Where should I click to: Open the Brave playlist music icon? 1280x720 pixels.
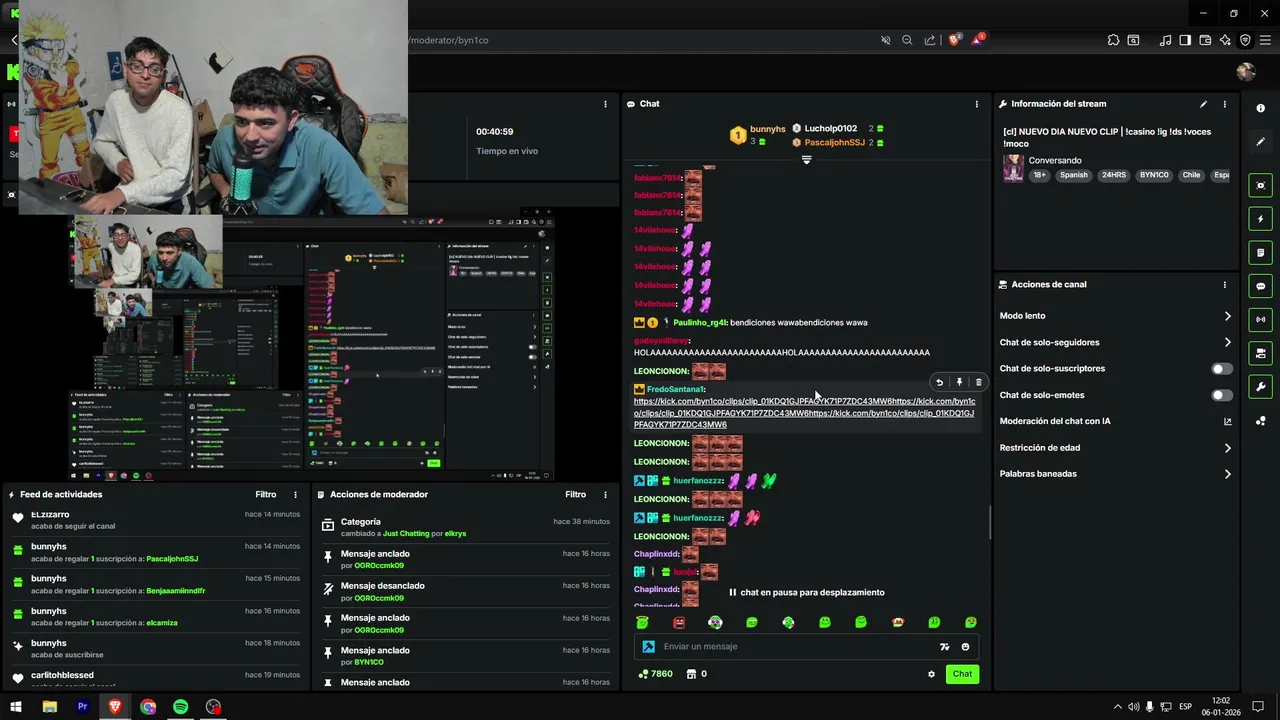pyautogui.click(x=1165, y=40)
